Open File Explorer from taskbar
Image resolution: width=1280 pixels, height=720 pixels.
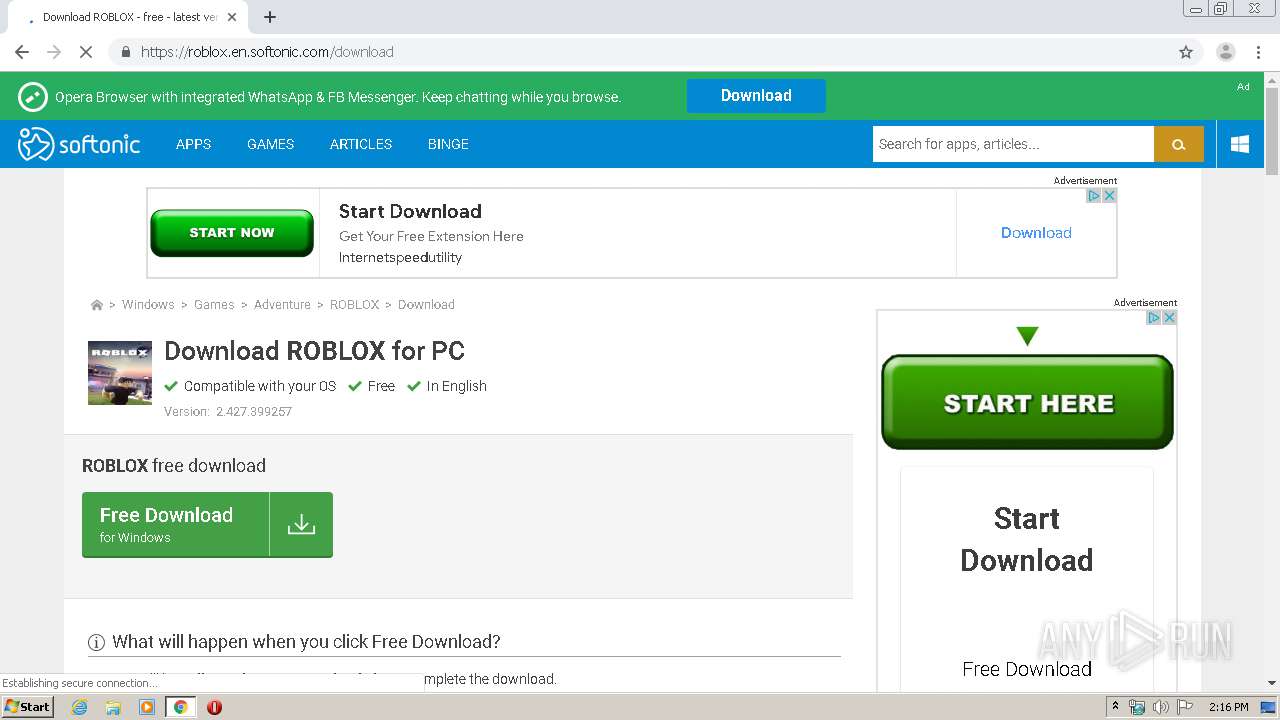point(113,707)
